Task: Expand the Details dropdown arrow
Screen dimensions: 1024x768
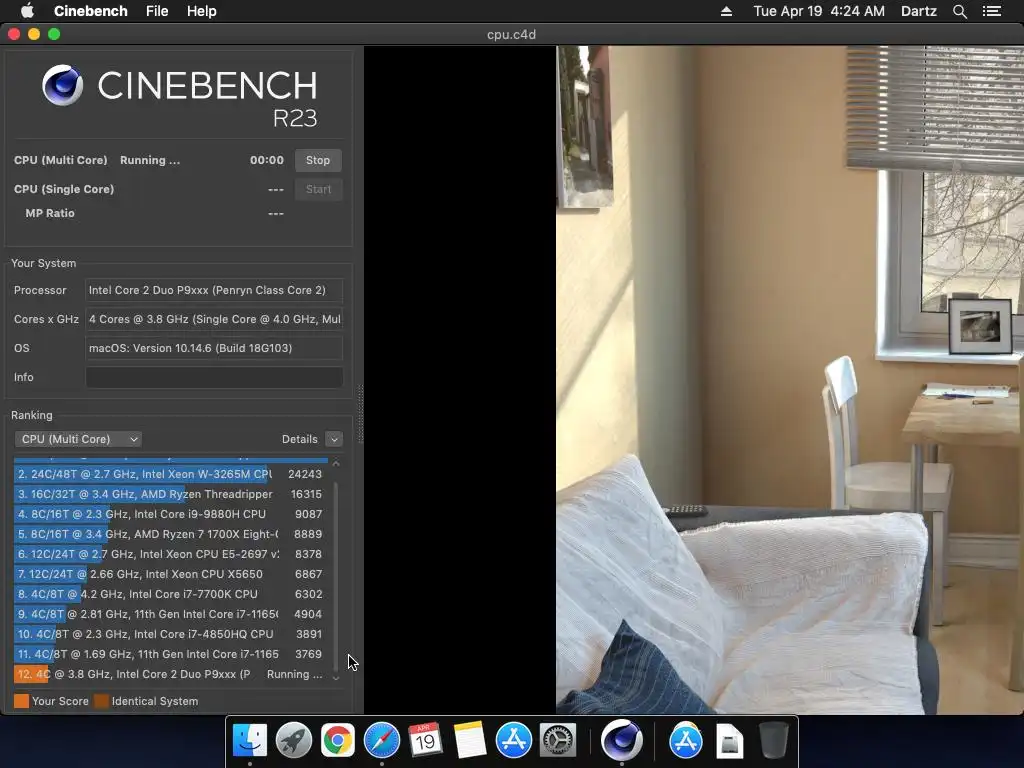Action: click(x=334, y=439)
